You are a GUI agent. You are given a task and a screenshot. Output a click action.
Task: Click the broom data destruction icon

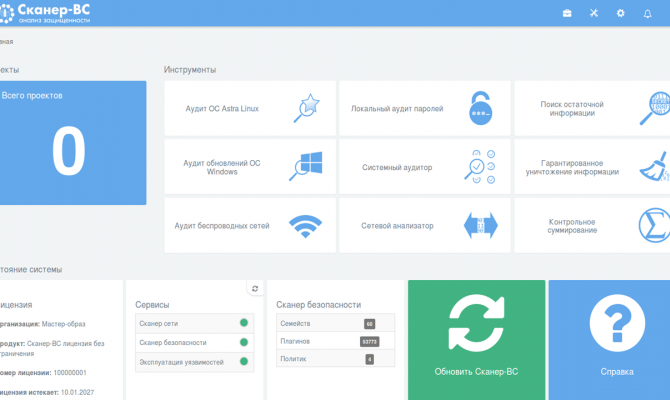pos(655,167)
